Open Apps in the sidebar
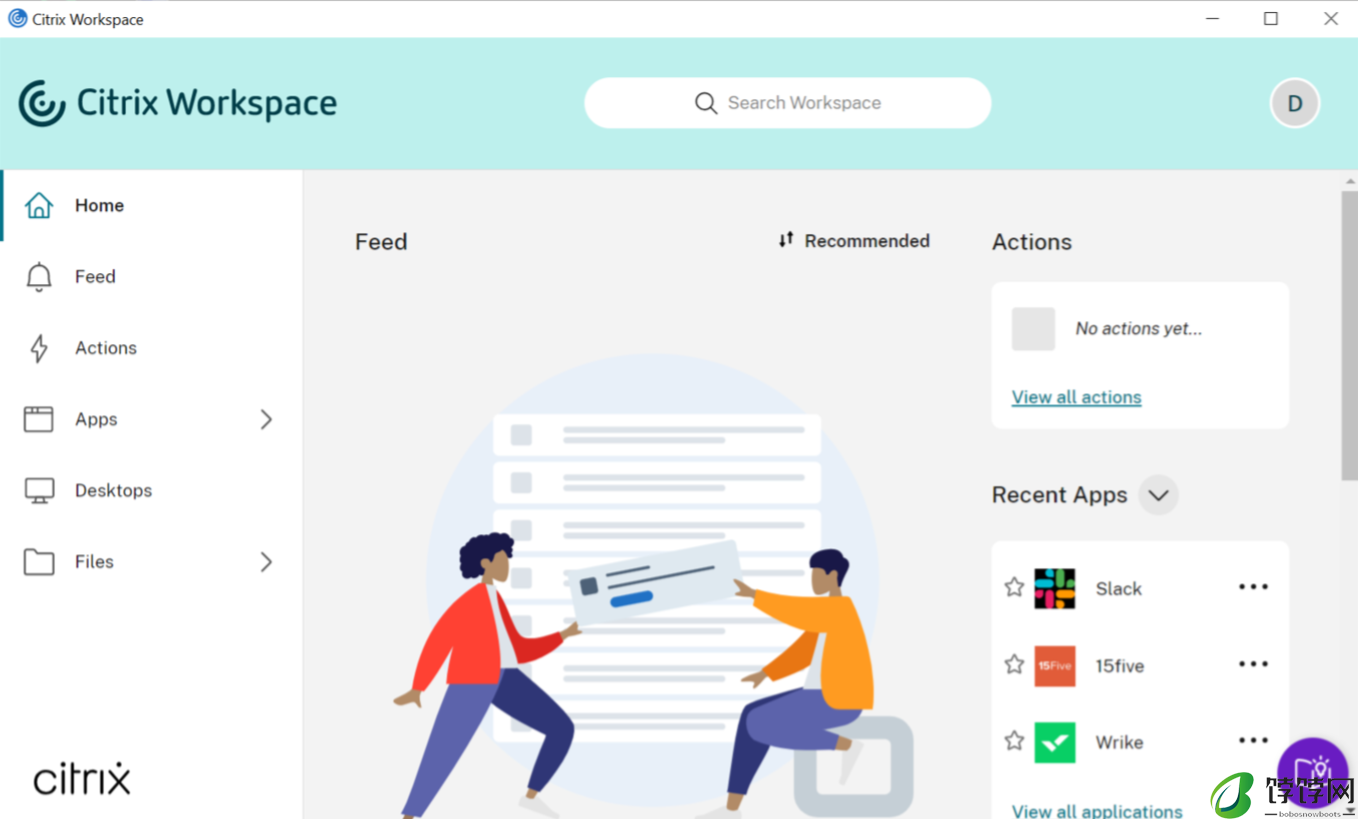The width and height of the screenshot is (1358, 819). (x=151, y=419)
